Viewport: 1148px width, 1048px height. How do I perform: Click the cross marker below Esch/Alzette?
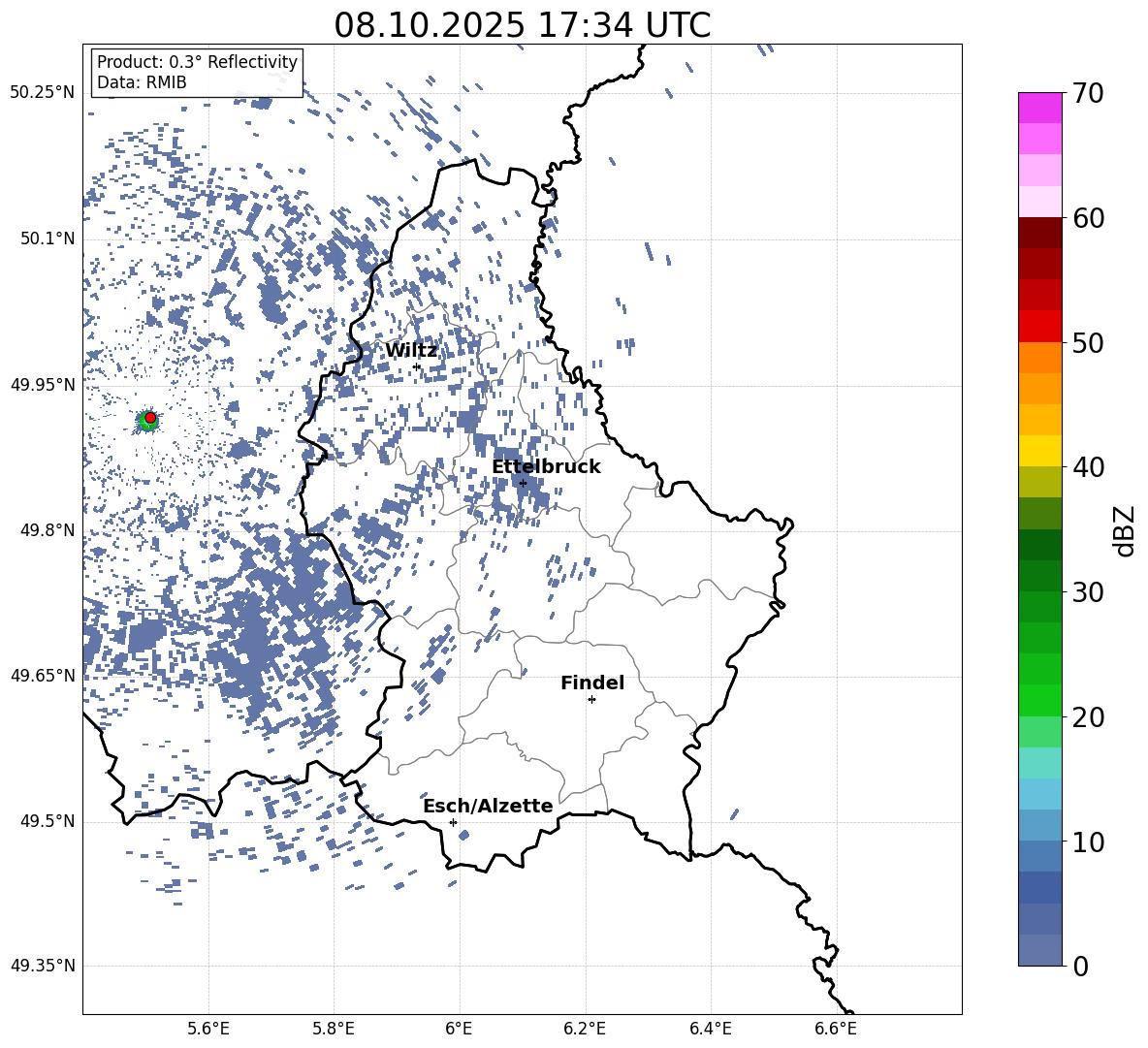(x=453, y=822)
